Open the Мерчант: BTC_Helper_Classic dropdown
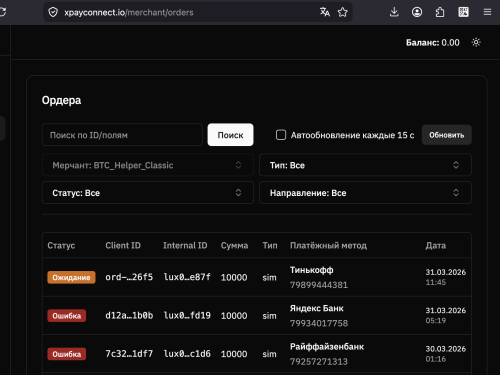 148,165
